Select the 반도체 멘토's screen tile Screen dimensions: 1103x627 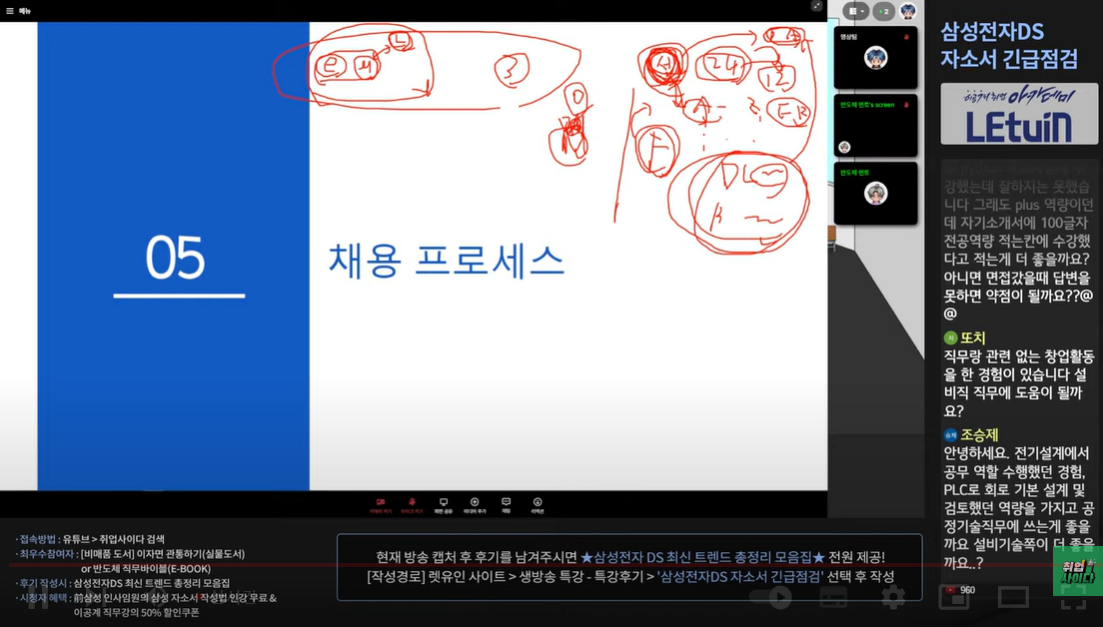tap(875, 126)
